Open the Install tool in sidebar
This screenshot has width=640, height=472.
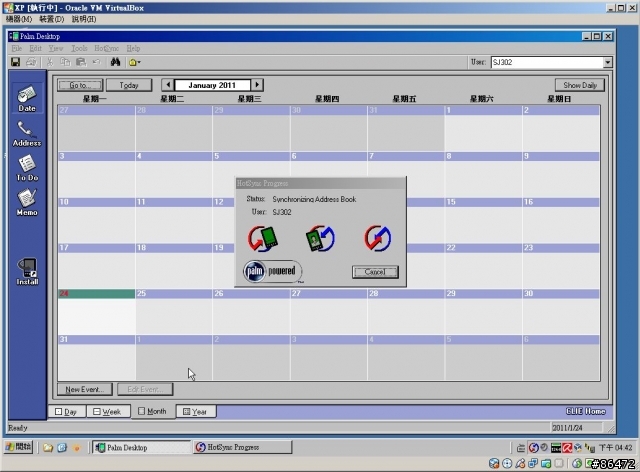(x=27, y=272)
